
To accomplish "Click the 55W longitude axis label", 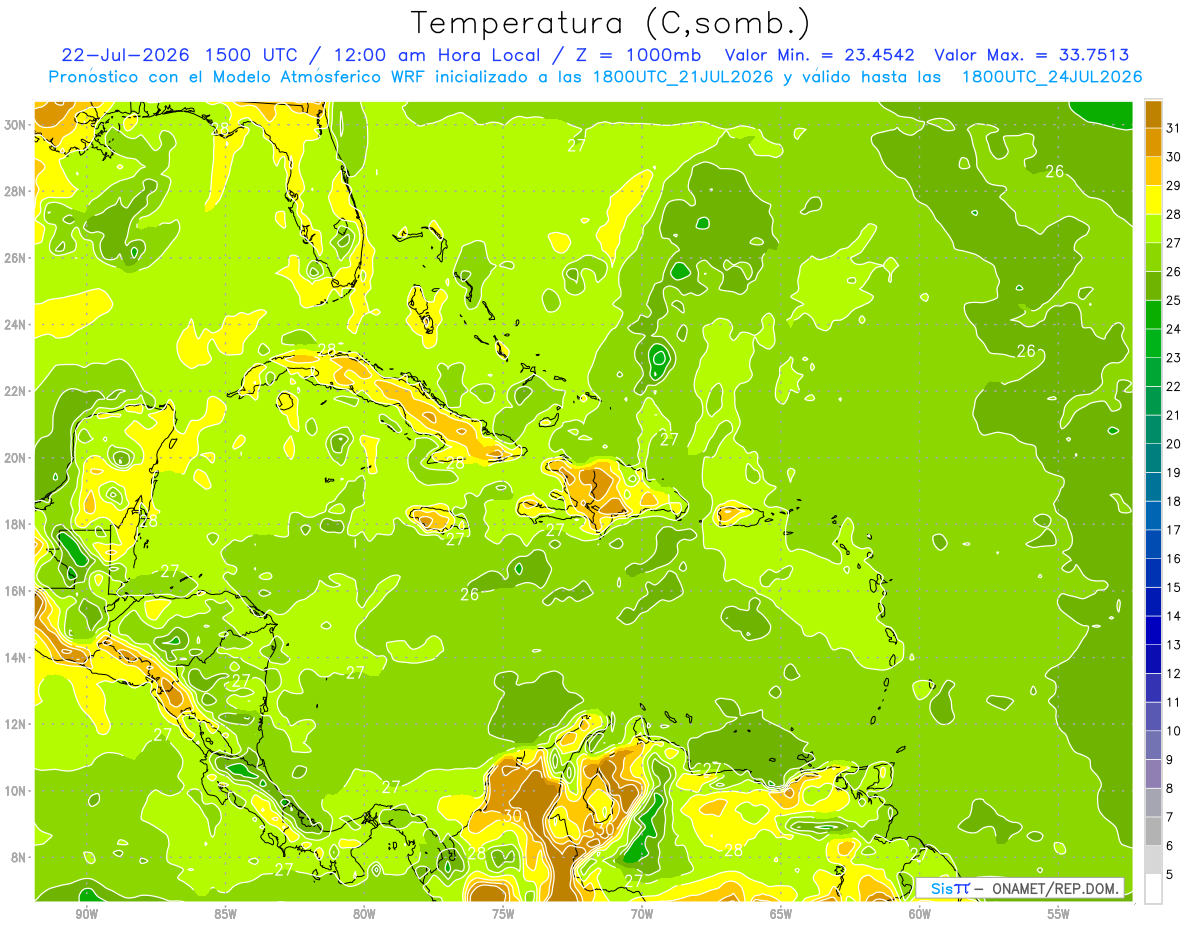I will point(1059,914).
